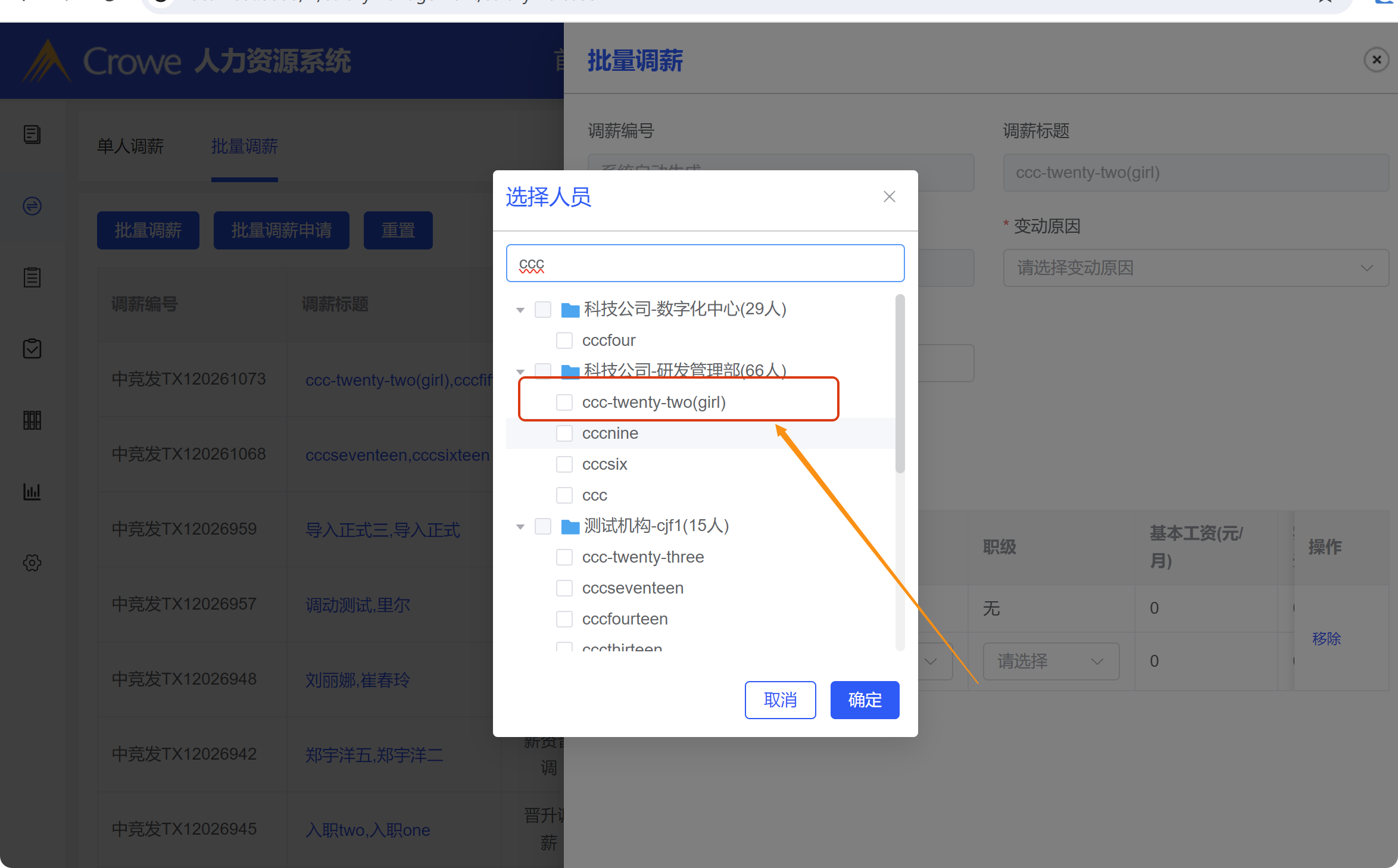Close the 选择人员 dialog with X icon
This screenshot has height=868, width=1398.
click(x=890, y=197)
